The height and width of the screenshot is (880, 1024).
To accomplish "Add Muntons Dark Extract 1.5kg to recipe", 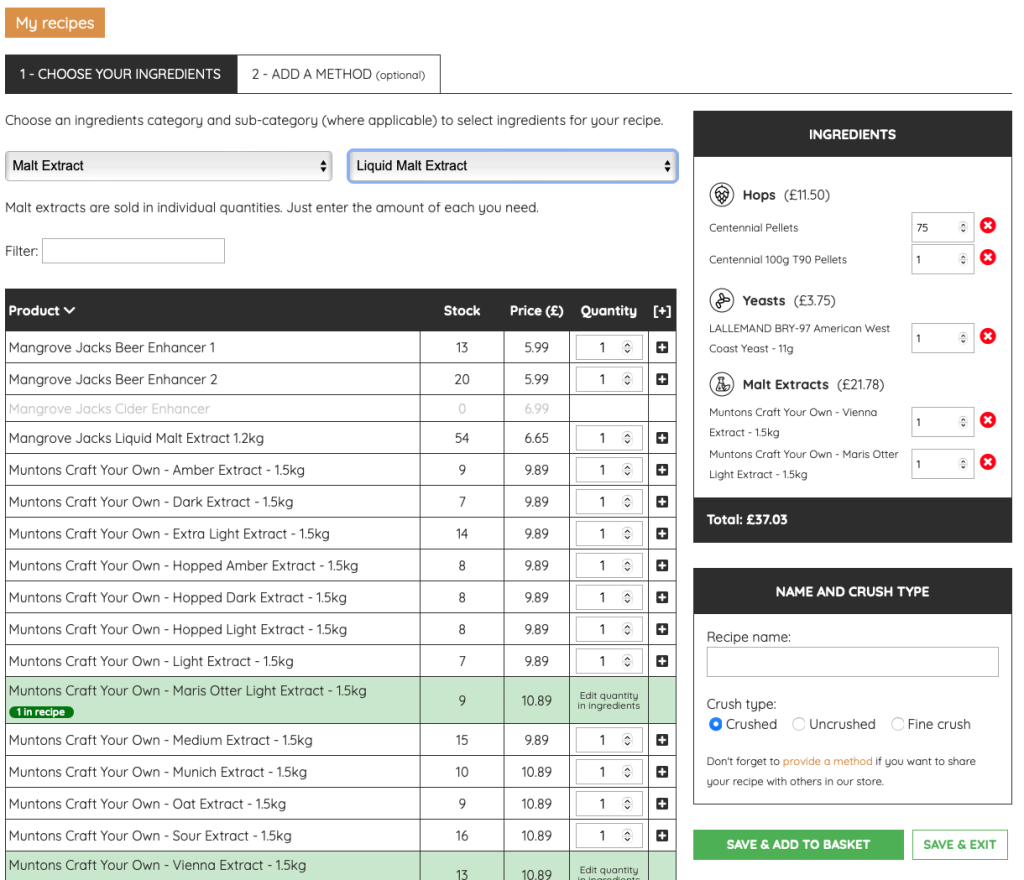I will point(662,502).
